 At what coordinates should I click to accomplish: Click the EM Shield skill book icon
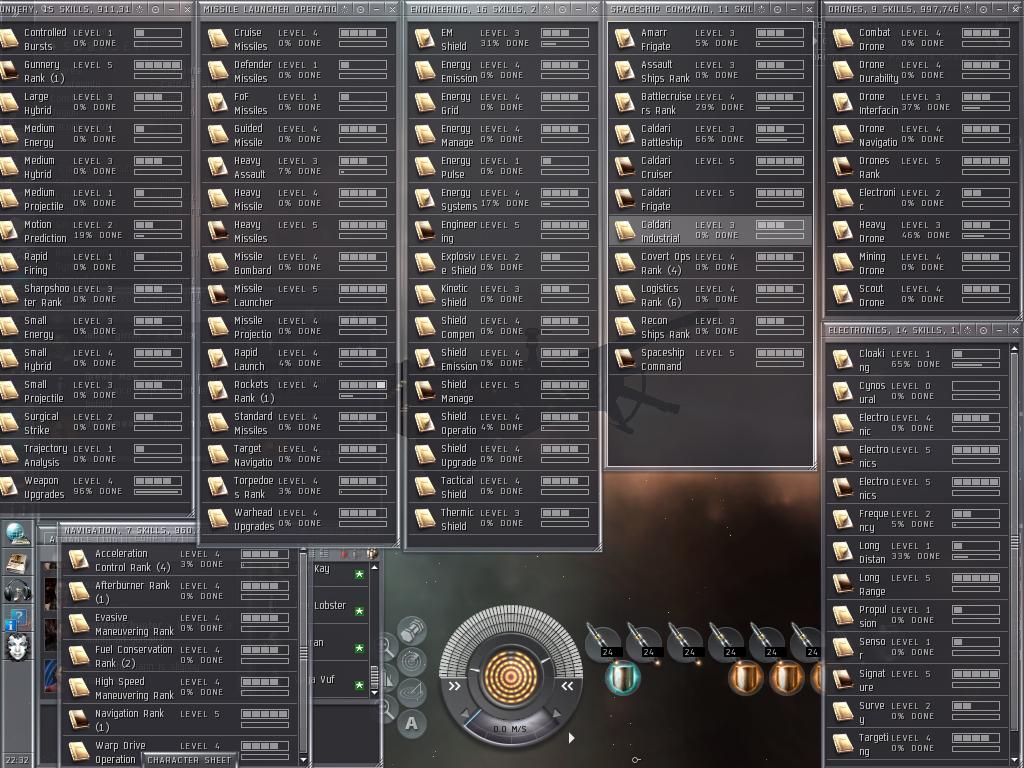(x=424, y=39)
